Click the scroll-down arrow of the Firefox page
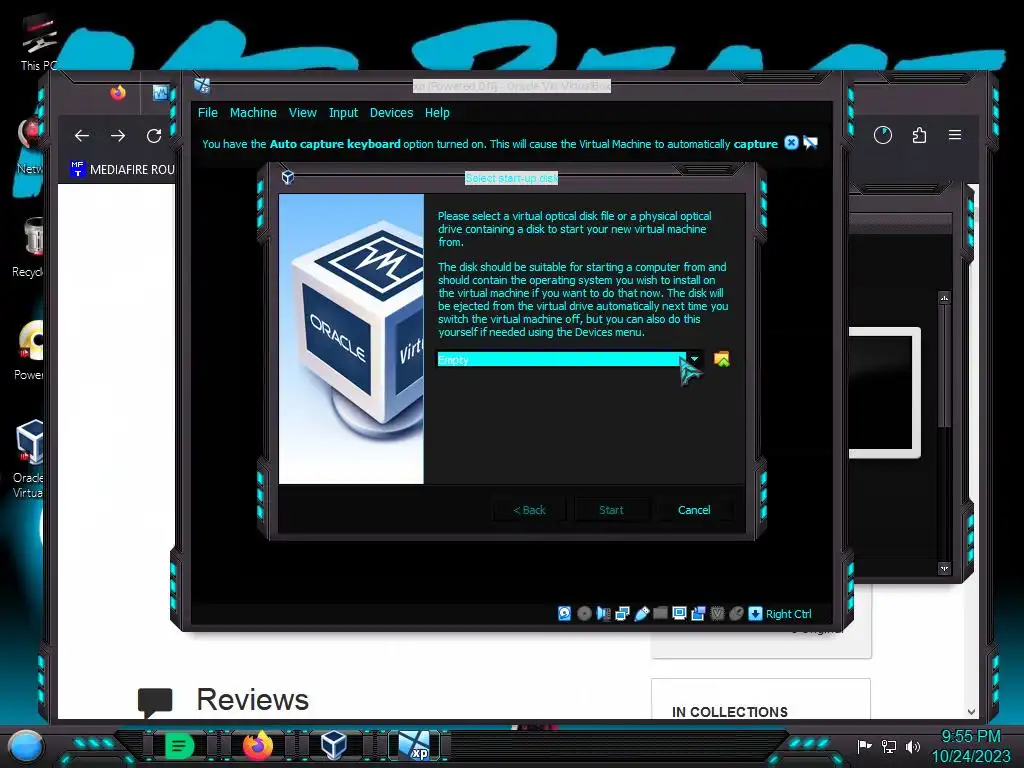This screenshot has width=1024, height=768. click(x=972, y=712)
